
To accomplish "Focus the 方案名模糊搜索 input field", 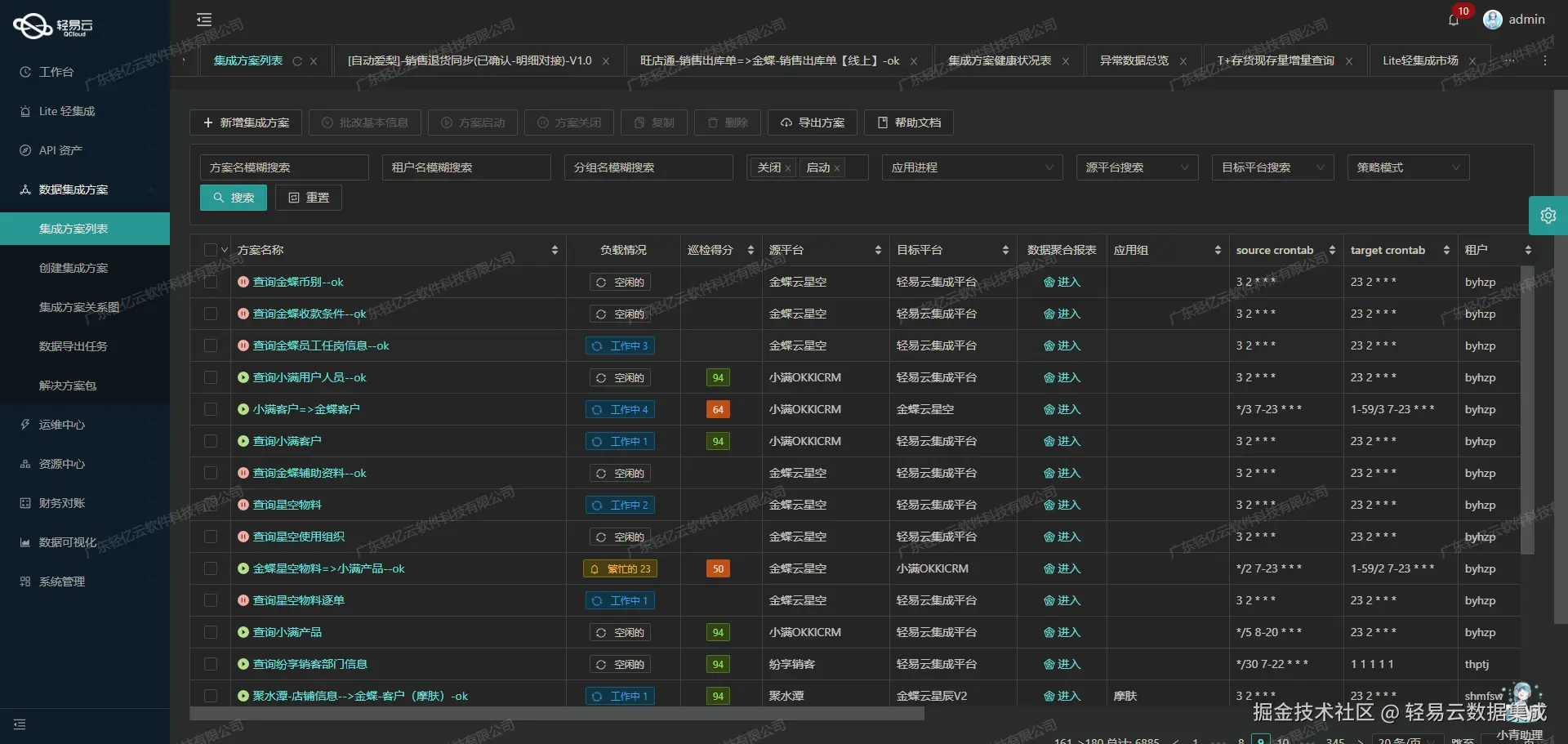I will pos(284,167).
